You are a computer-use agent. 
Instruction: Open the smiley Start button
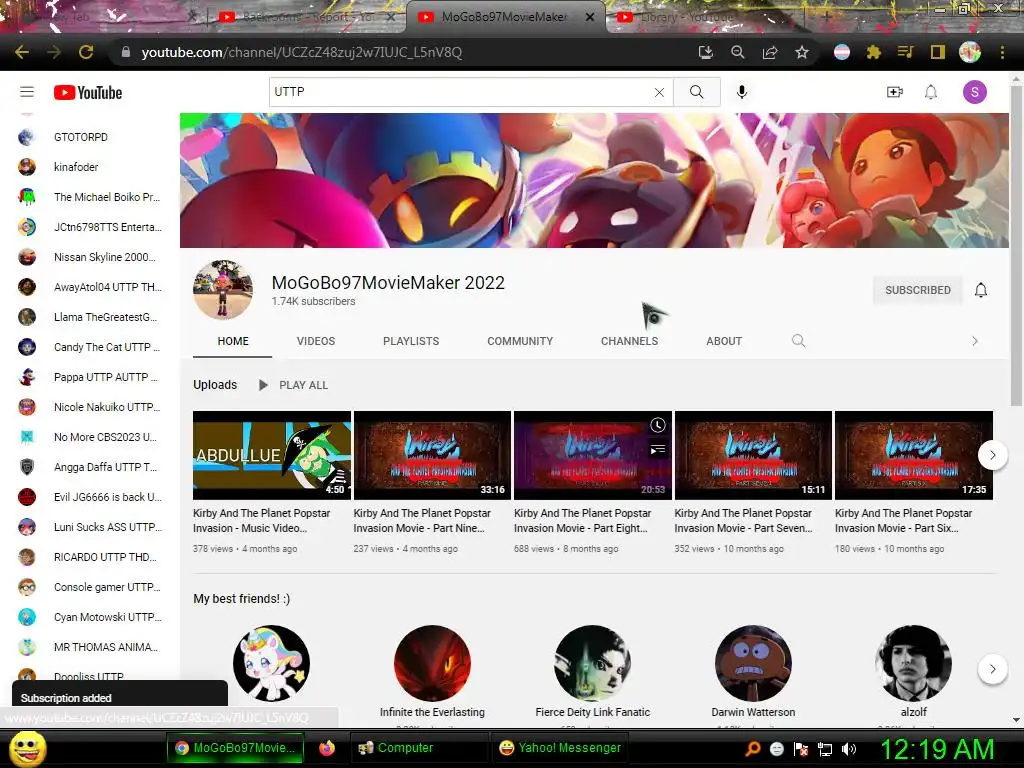click(27, 748)
